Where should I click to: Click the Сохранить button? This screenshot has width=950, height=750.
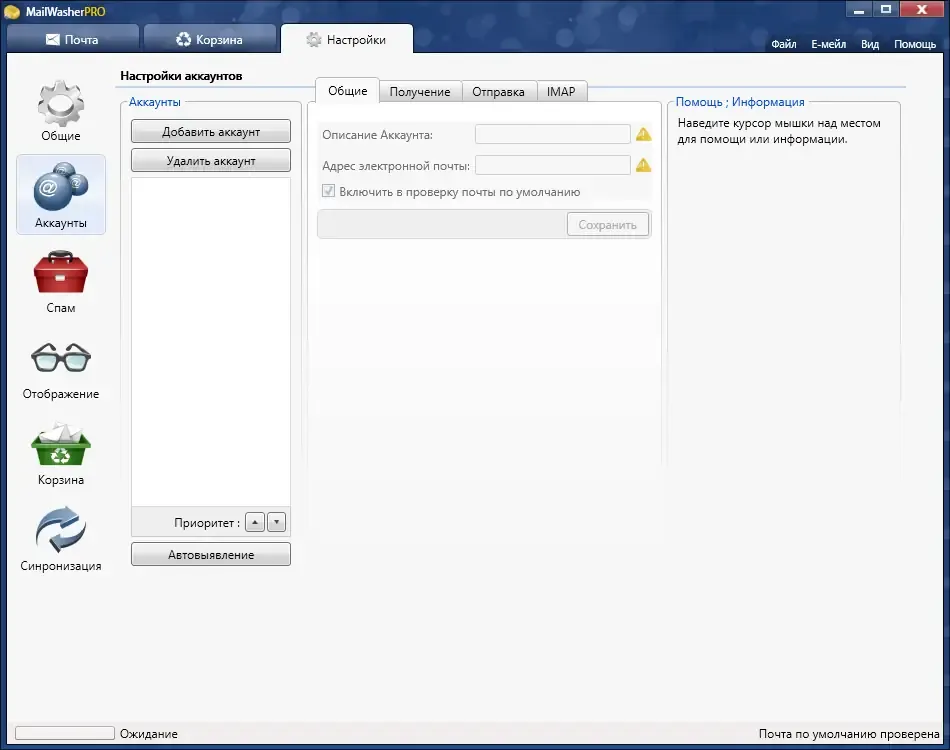coord(608,225)
